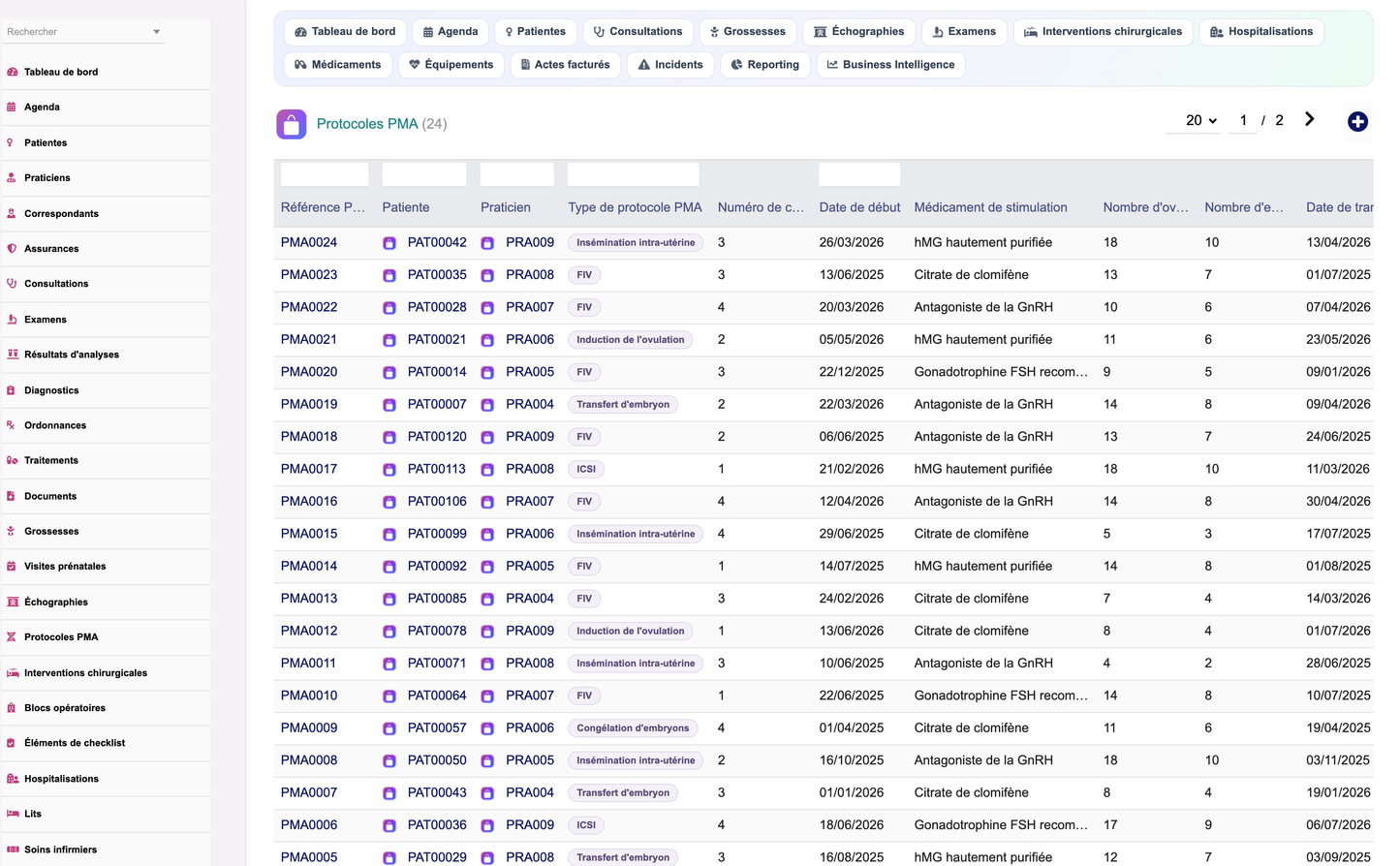Click the Équipements icon in top bar

[415, 65]
